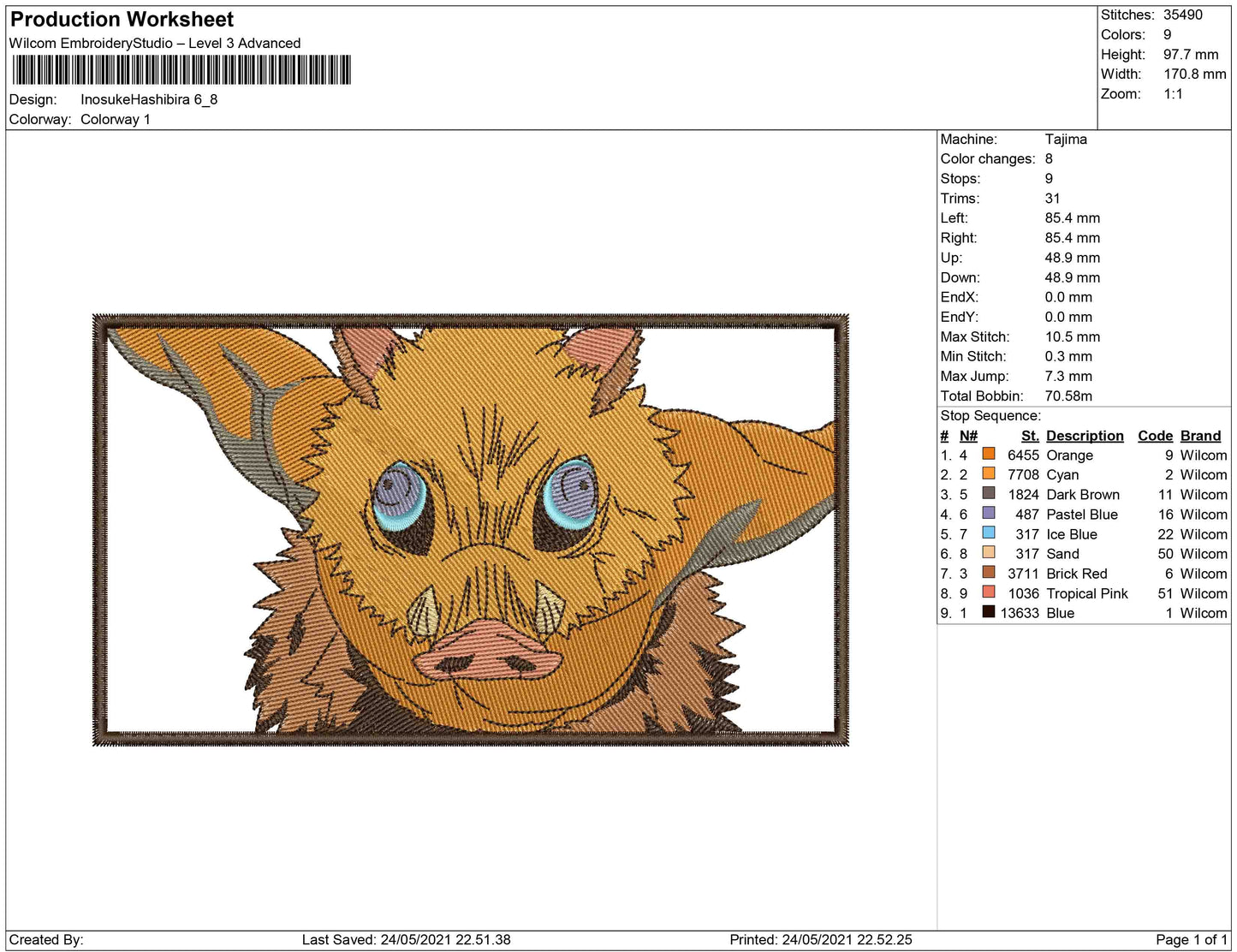Click the 'St.' column header
The height and width of the screenshot is (952, 1237).
[1030, 435]
